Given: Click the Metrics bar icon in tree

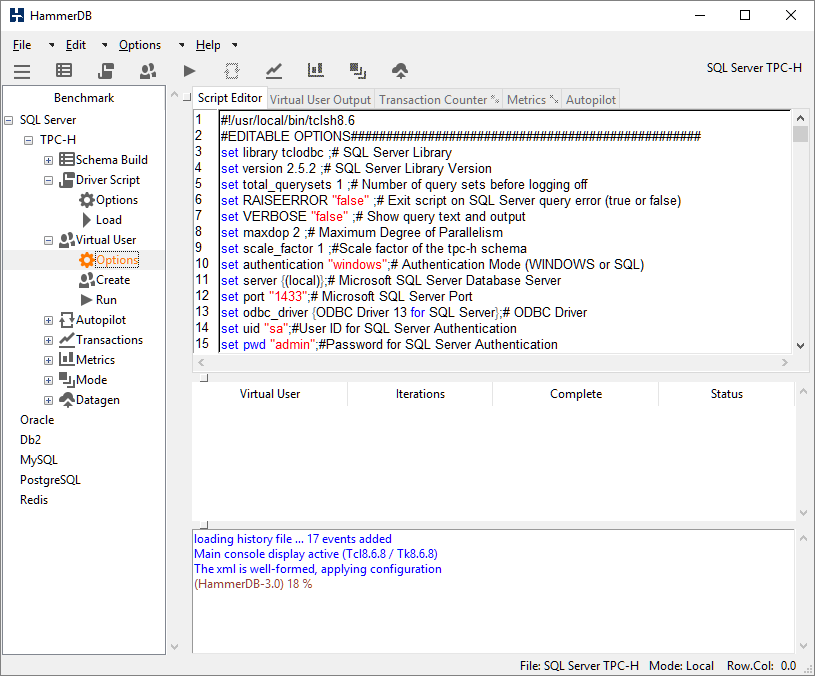Looking at the screenshot, I should (x=67, y=360).
